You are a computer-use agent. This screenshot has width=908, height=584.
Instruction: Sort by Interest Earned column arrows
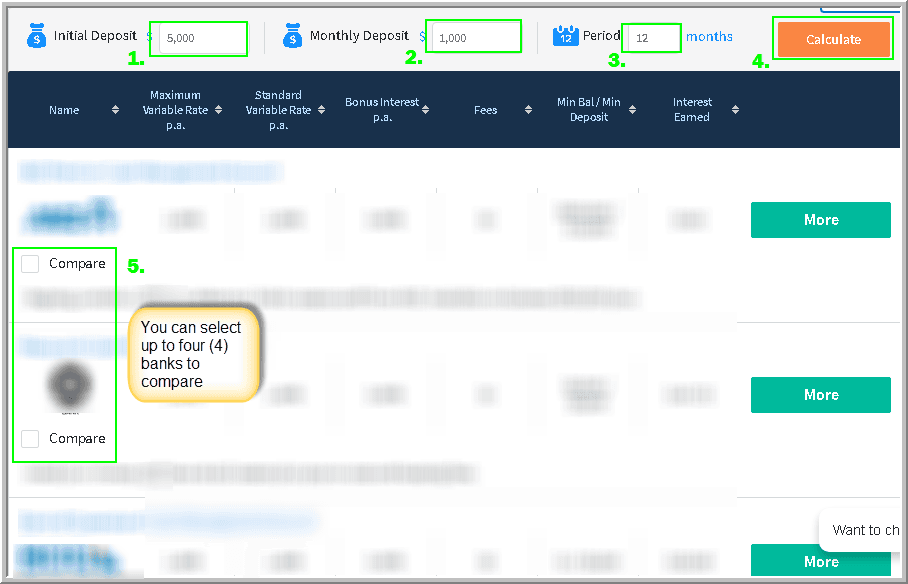tap(735, 110)
